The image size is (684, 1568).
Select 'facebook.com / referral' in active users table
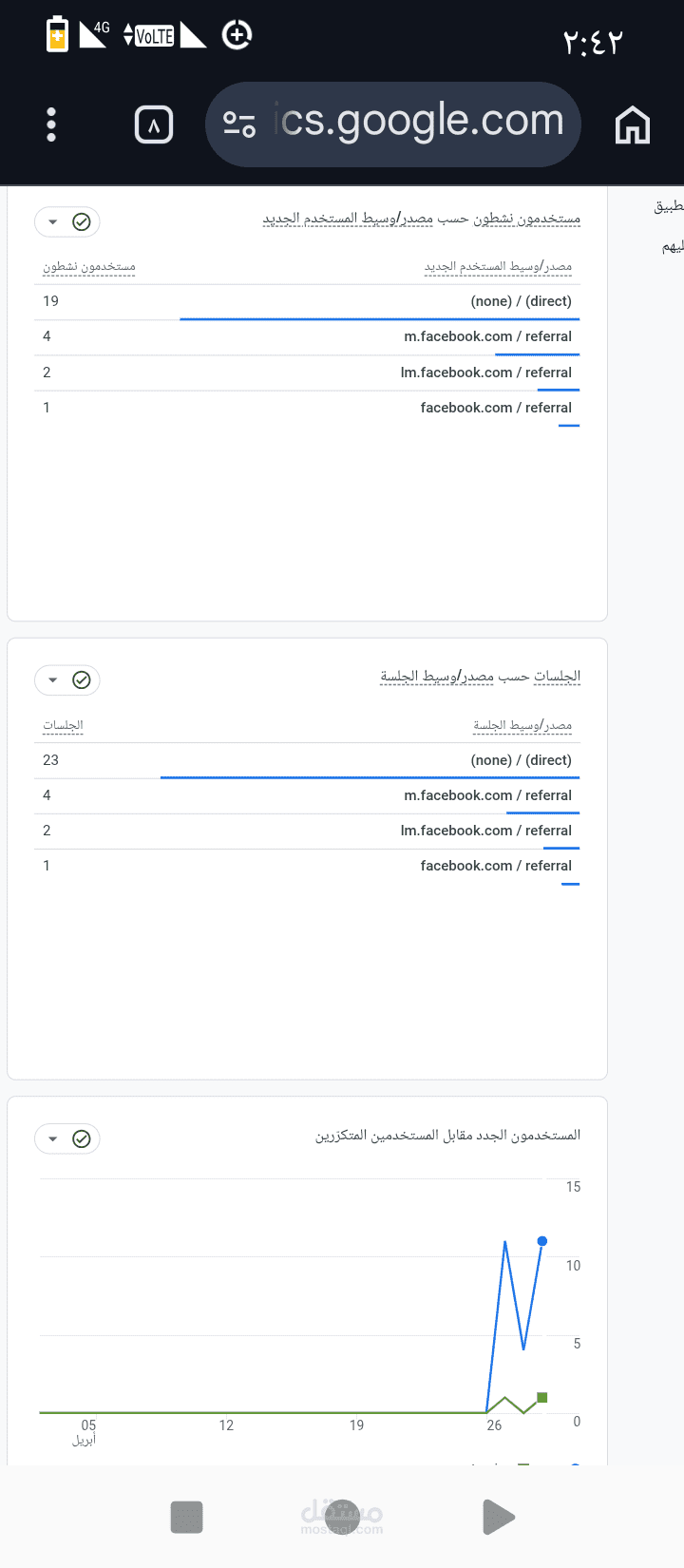tap(307, 408)
